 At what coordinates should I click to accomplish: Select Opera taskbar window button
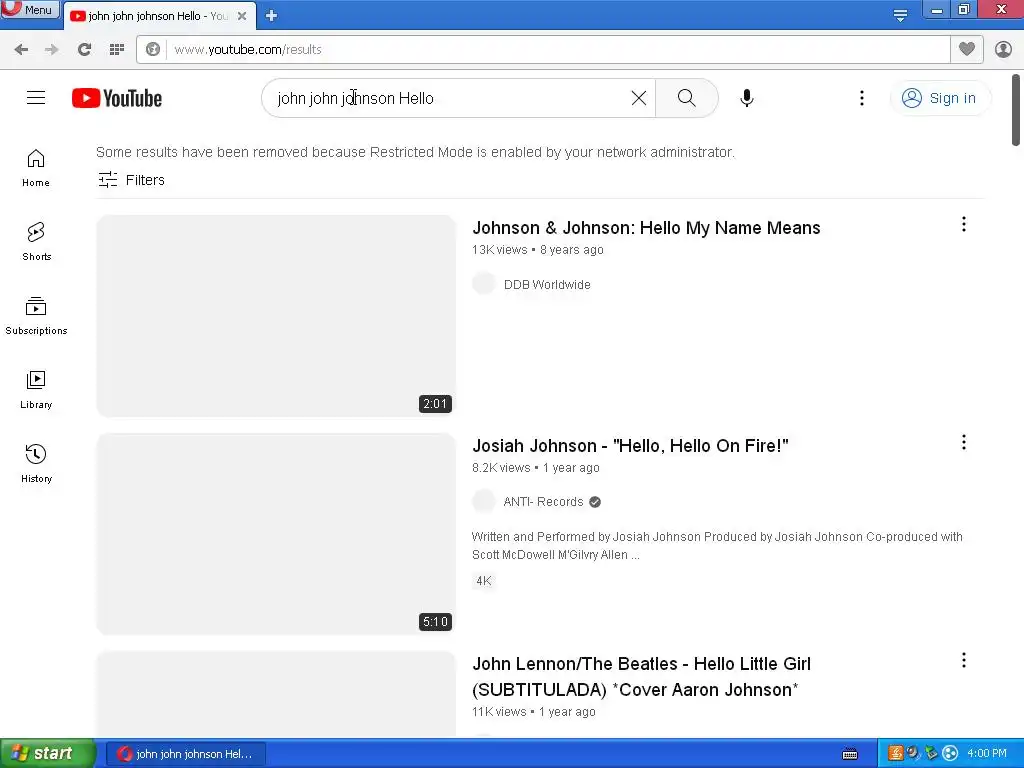(186, 754)
